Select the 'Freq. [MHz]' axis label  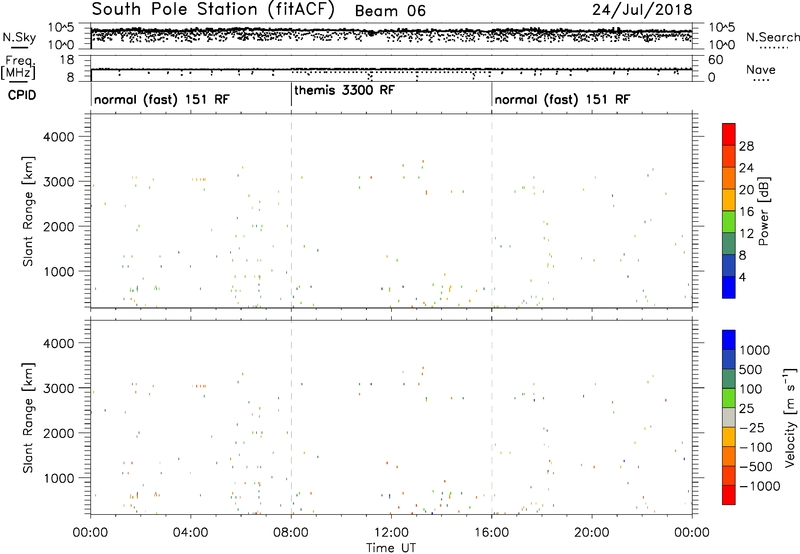pyautogui.click(x=19, y=67)
